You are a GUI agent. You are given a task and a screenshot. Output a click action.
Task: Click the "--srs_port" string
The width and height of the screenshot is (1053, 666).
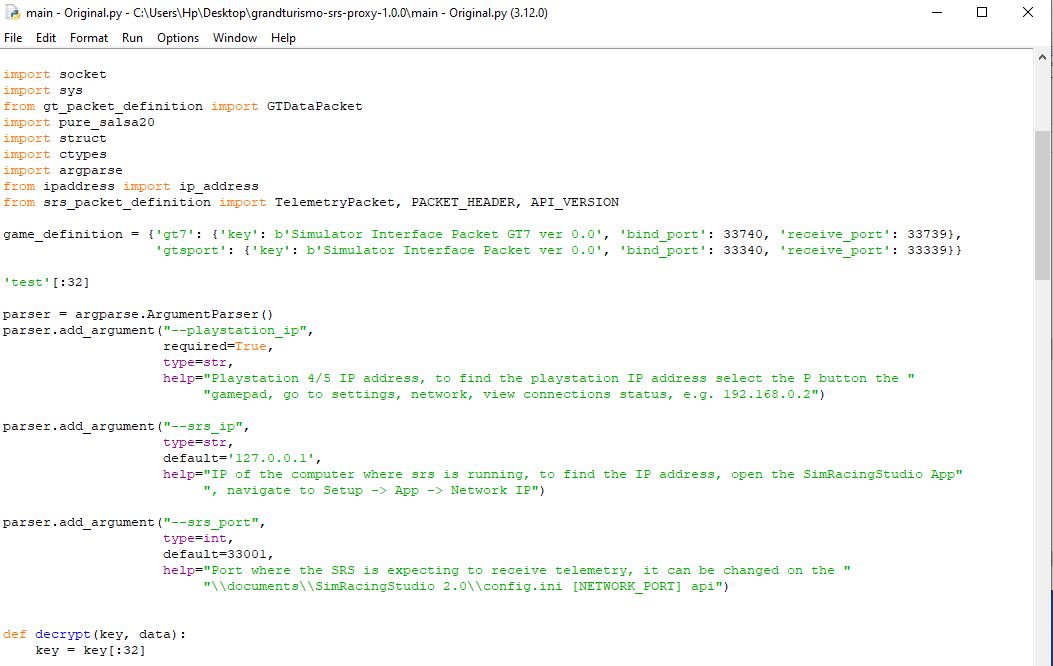tap(210, 522)
